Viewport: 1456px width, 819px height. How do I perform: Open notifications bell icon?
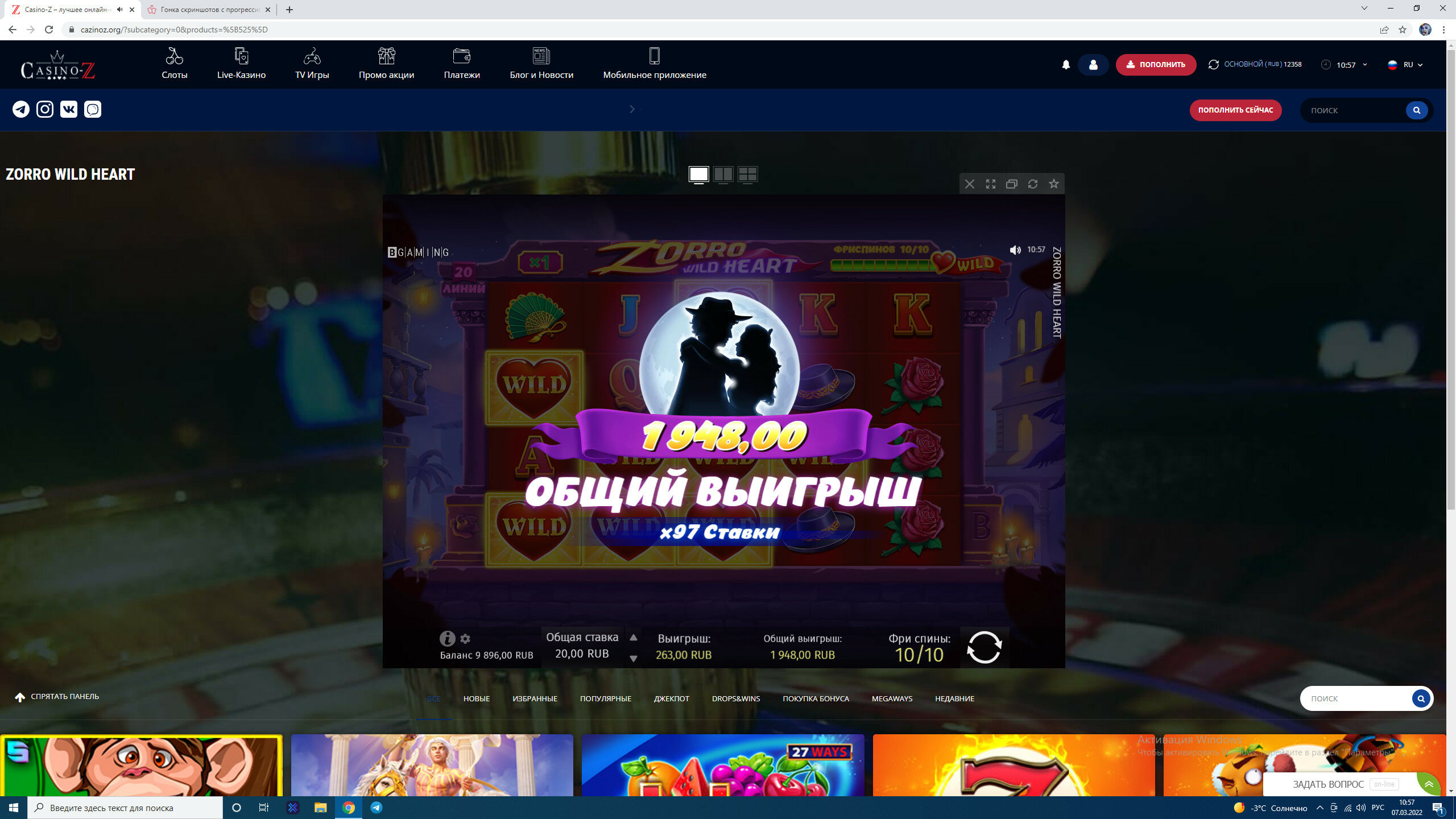point(1066,65)
